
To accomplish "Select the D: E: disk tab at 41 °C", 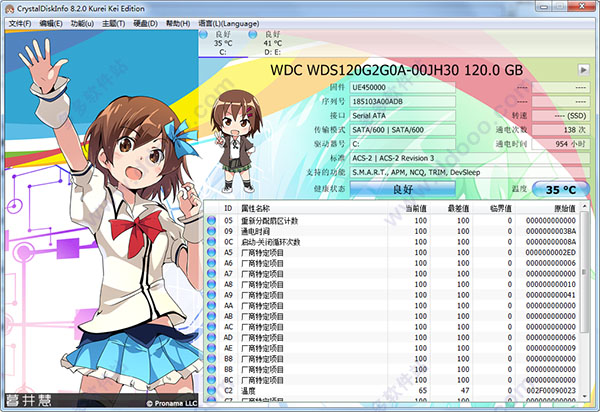I will pos(272,43).
